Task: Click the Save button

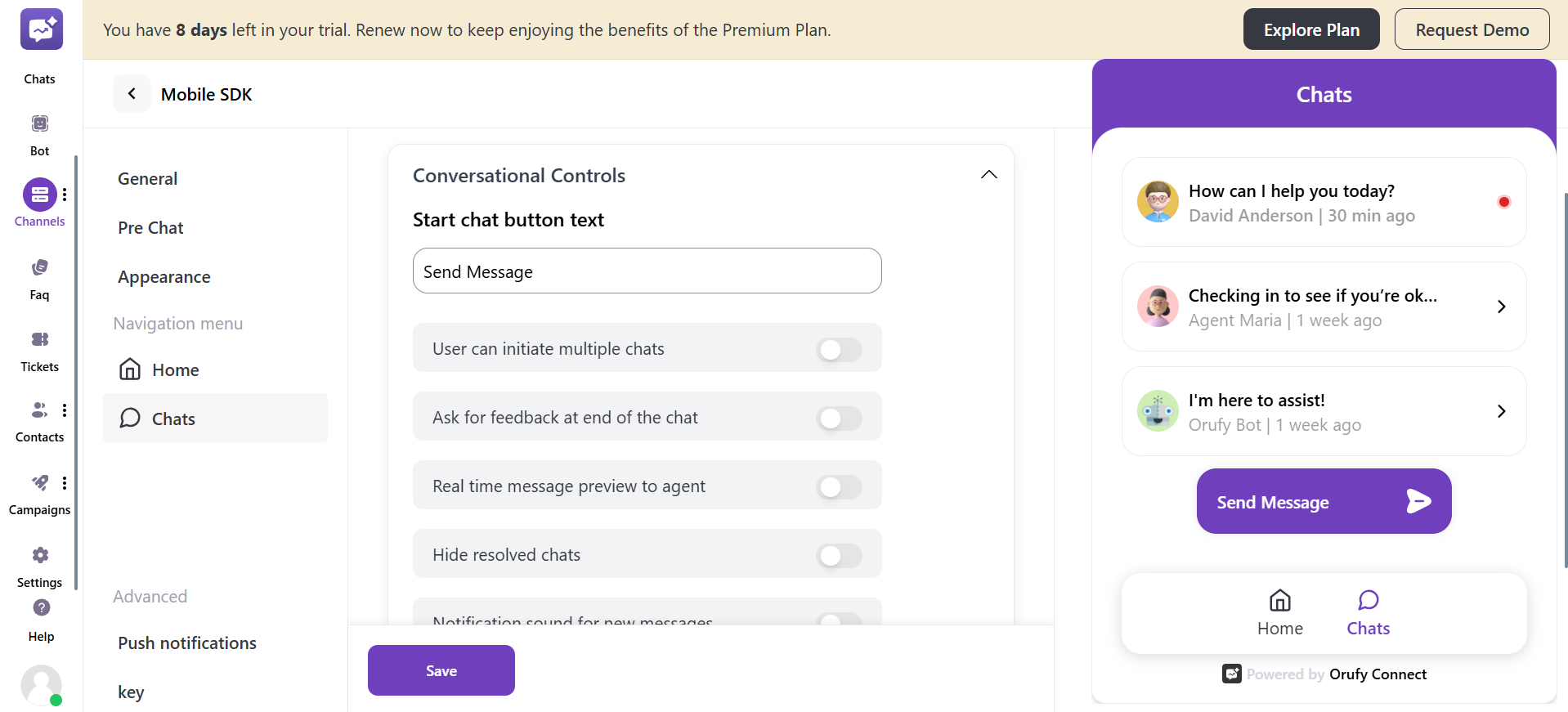Action: pos(441,669)
